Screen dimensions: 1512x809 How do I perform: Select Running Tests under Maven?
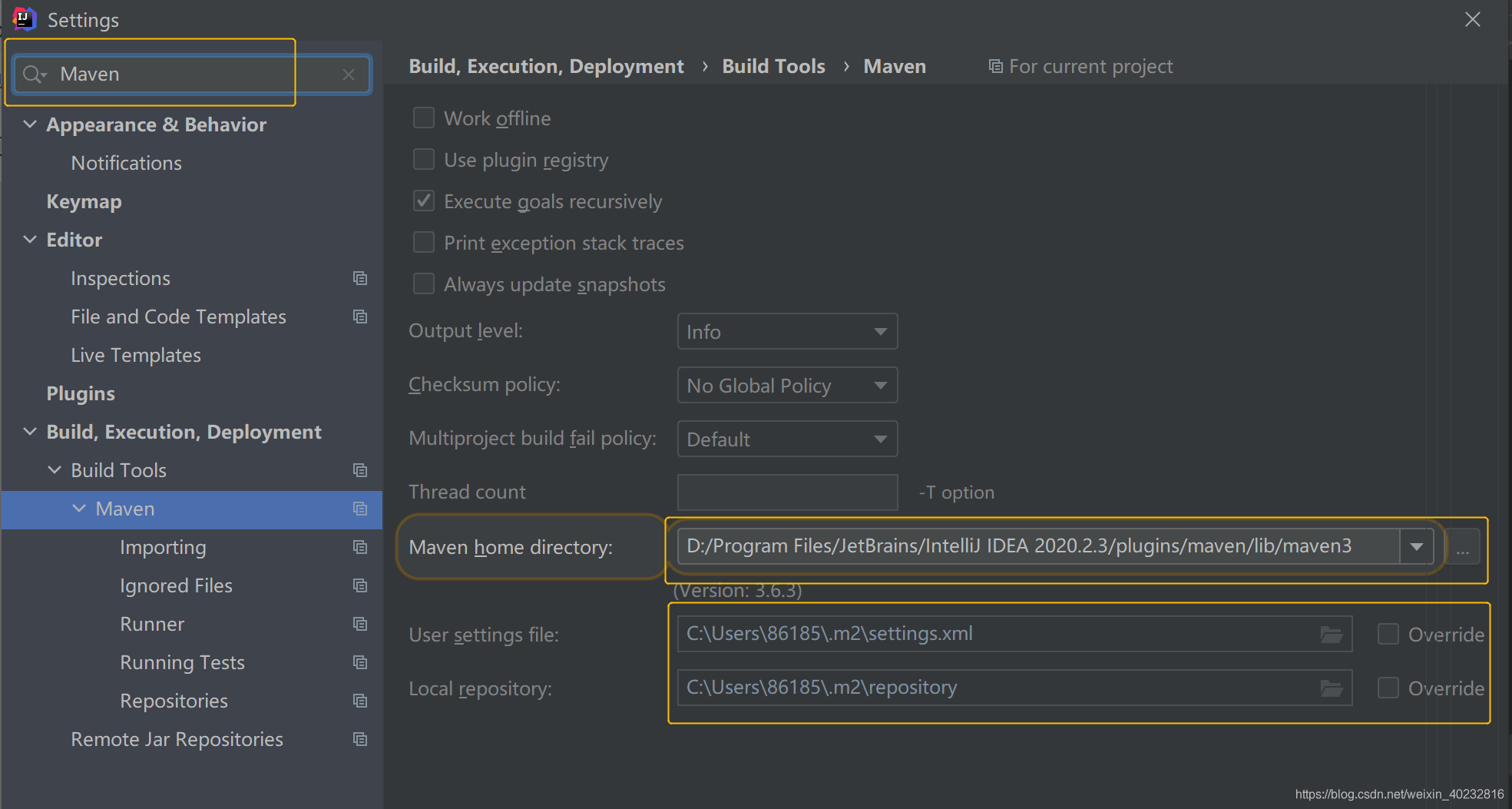182,662
